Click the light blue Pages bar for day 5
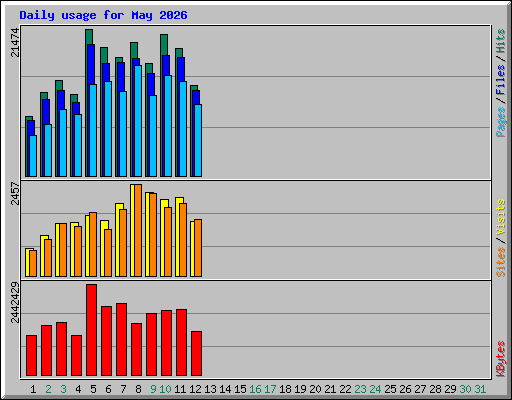512x400 pixels. click(93, 130)
